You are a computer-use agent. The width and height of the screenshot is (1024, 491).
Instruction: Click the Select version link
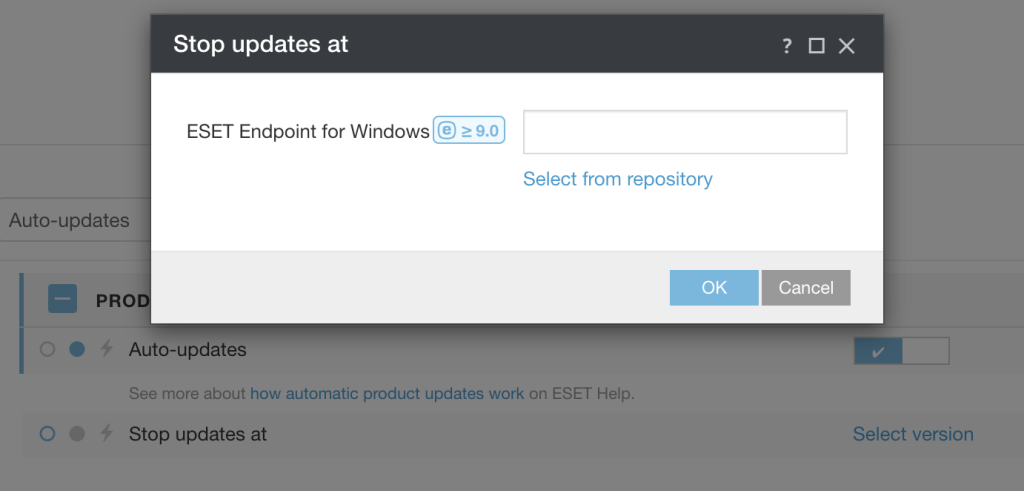(x=912, y=434)
